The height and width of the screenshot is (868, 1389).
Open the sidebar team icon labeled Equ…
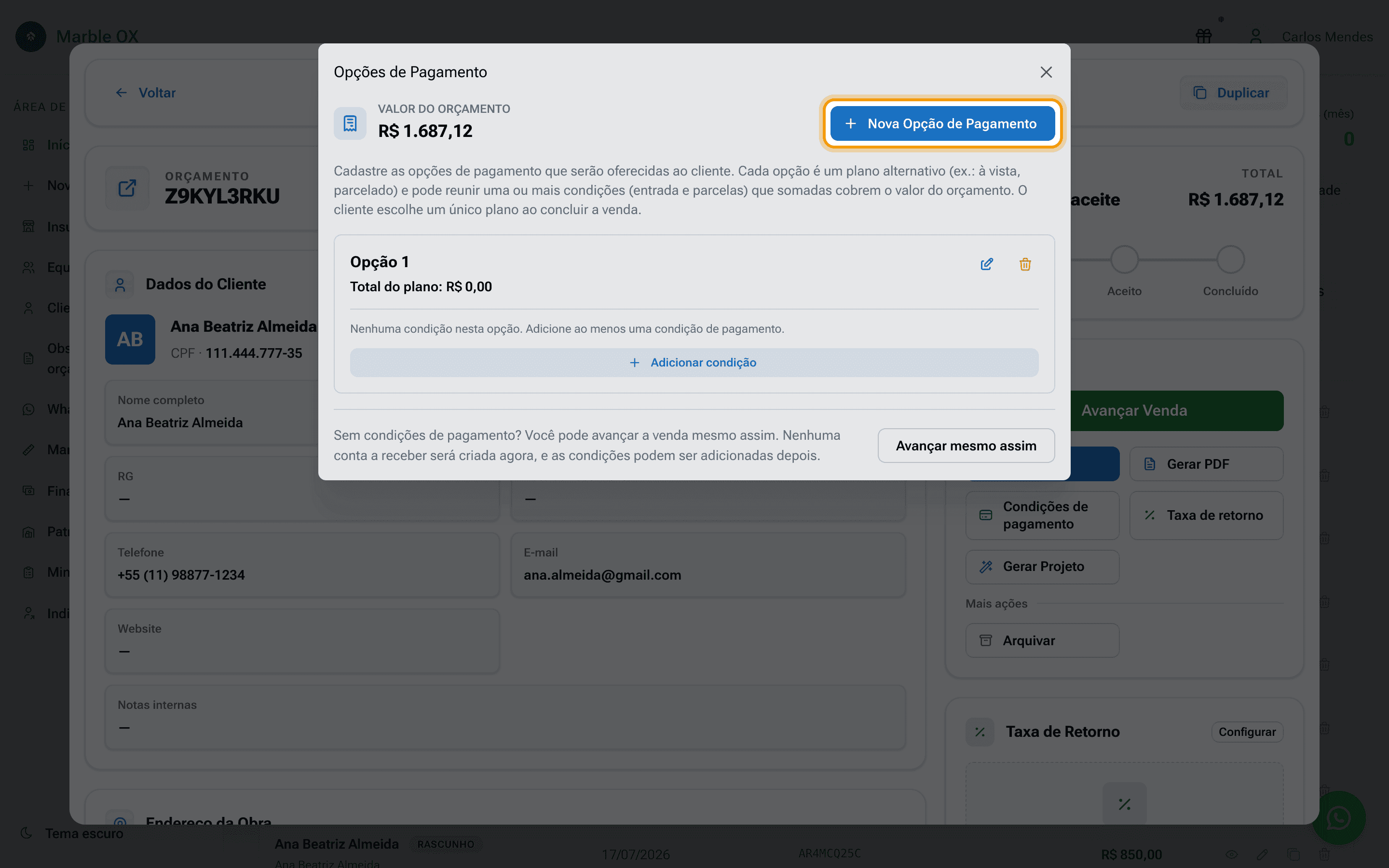[x=29, y=268]
